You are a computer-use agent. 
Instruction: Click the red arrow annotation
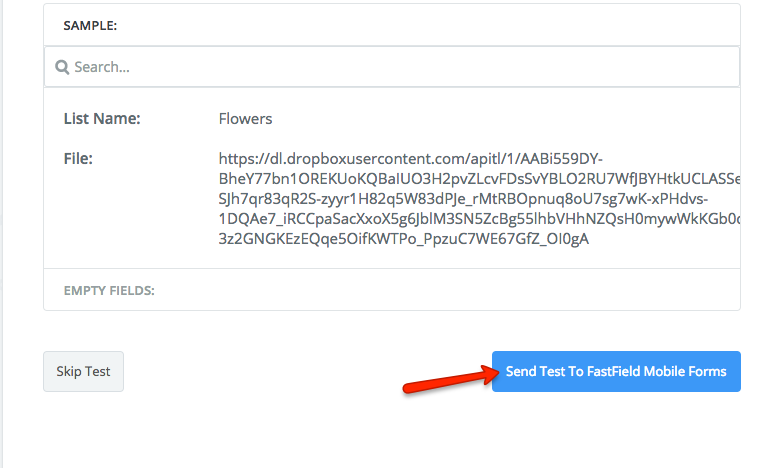[448, 380]
